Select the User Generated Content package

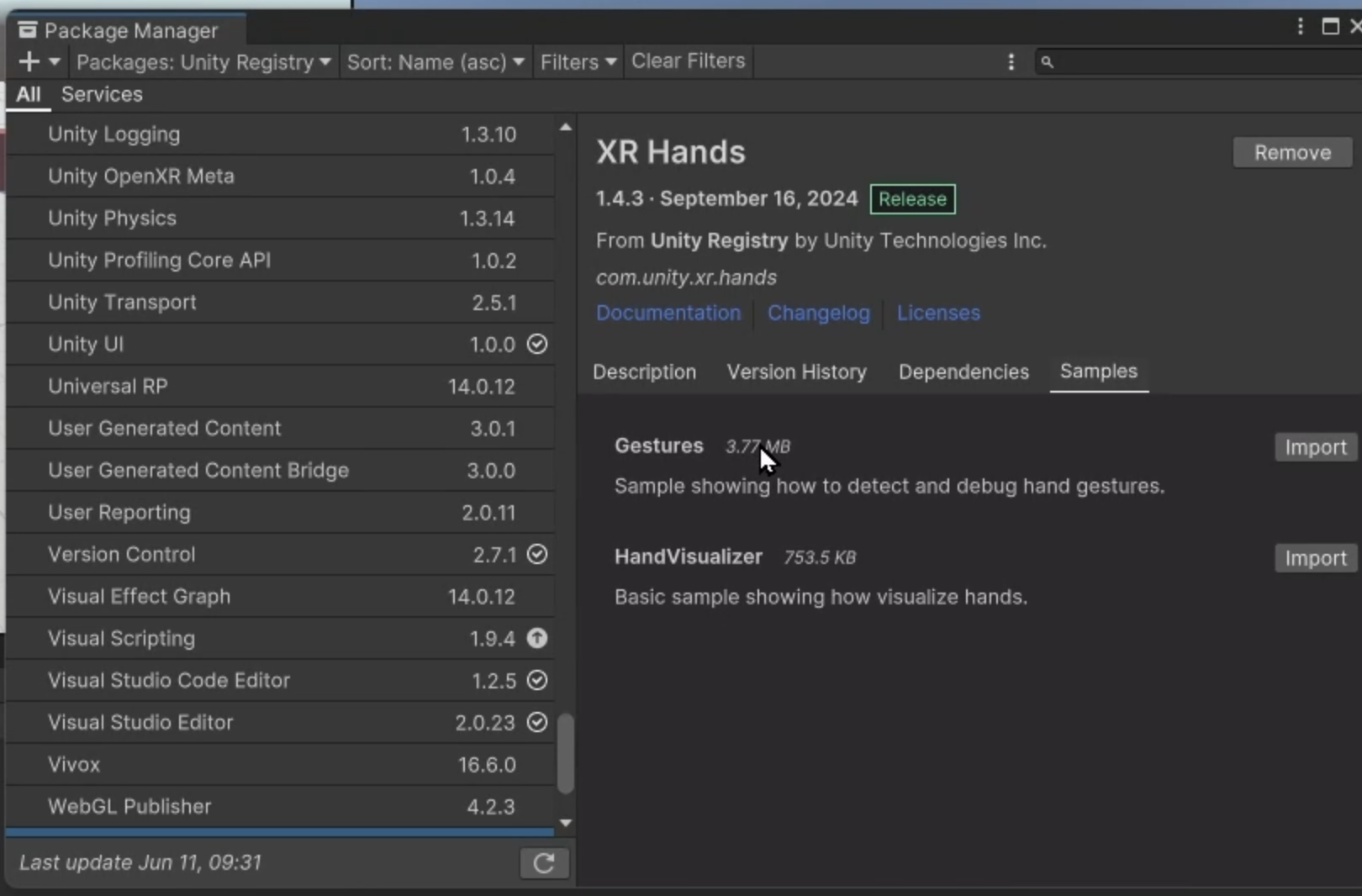[280, 429]
